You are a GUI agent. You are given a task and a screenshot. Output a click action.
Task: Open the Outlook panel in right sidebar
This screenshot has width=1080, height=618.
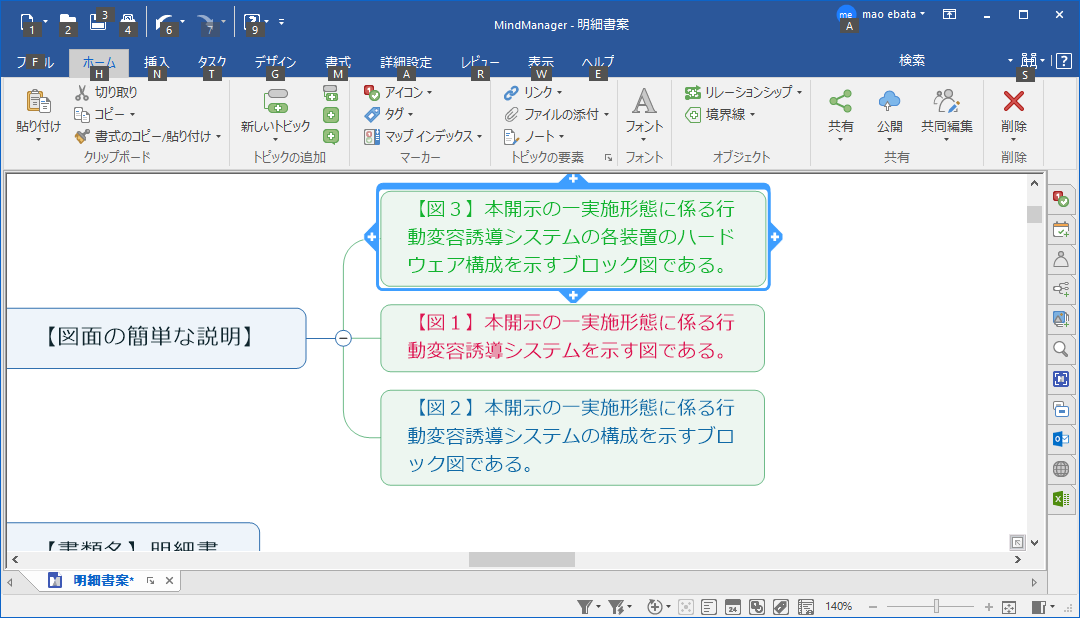1061,438
